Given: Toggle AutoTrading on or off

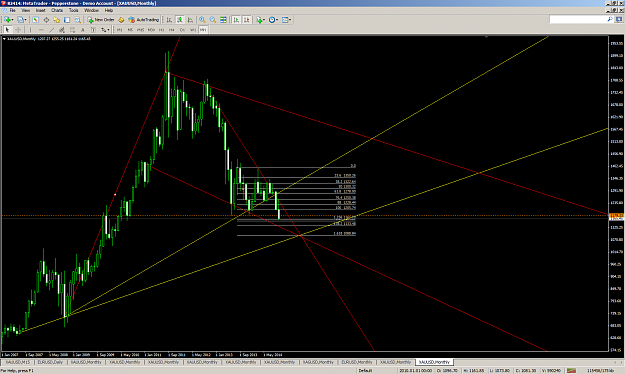Looking at the screenshot, I should click(x=143, y=20).
